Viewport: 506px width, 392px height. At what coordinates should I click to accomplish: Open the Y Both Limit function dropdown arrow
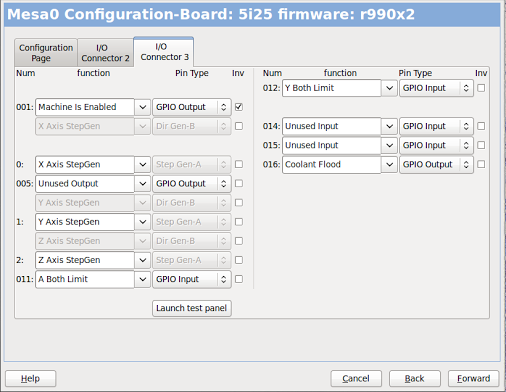pos(389,88)
